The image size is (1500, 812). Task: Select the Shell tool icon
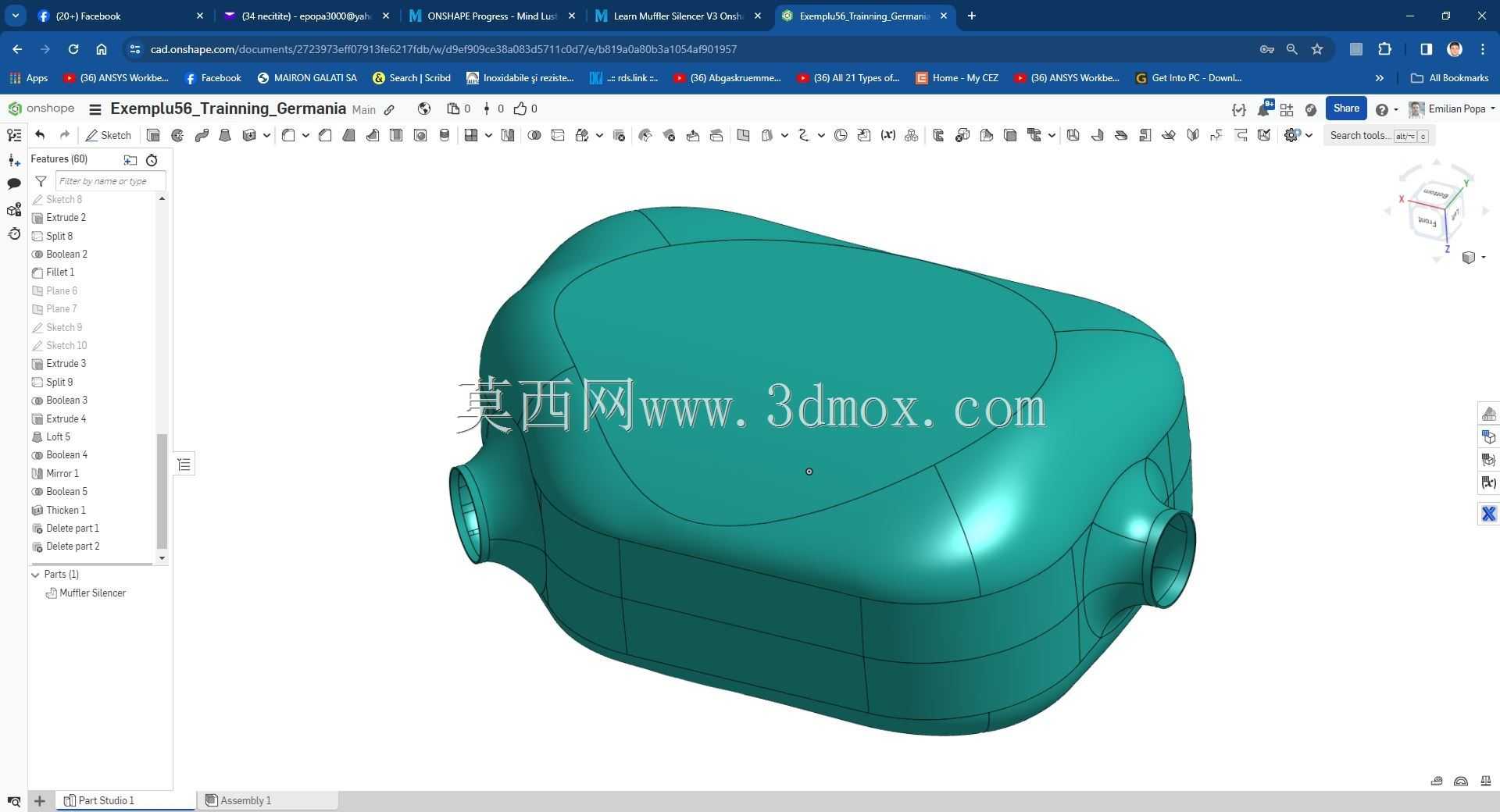(396, 135)
